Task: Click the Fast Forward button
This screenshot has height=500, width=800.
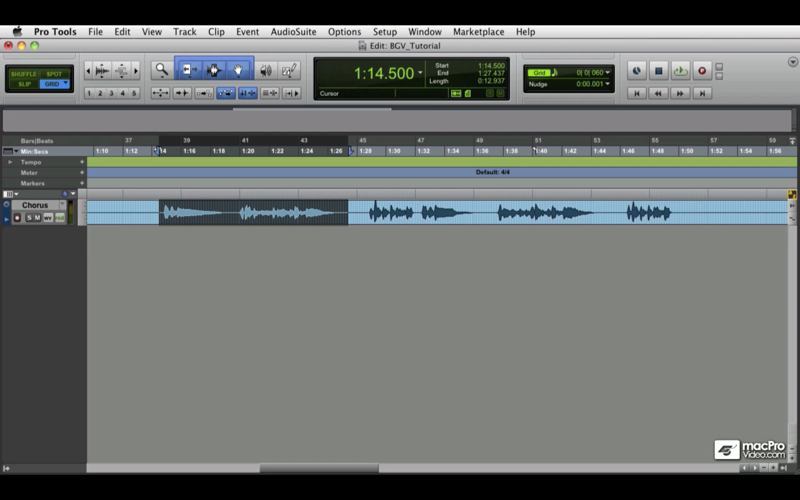Action: [x=680, y=93]
